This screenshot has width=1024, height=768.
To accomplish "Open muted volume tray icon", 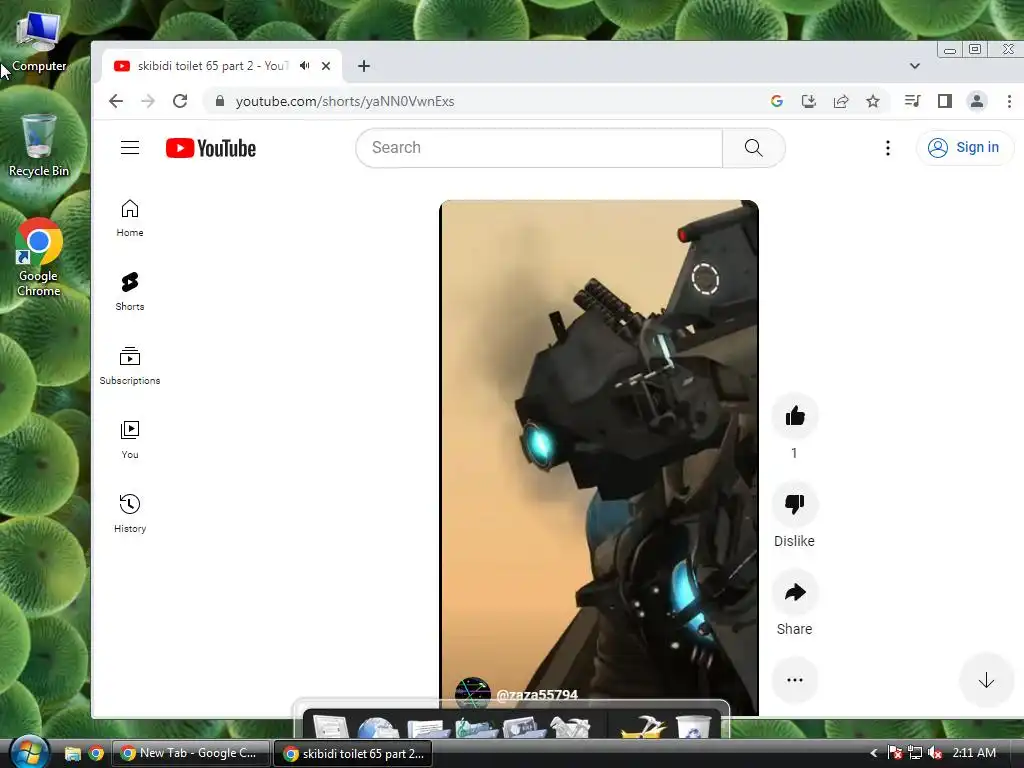I will [x=935, y=753].
